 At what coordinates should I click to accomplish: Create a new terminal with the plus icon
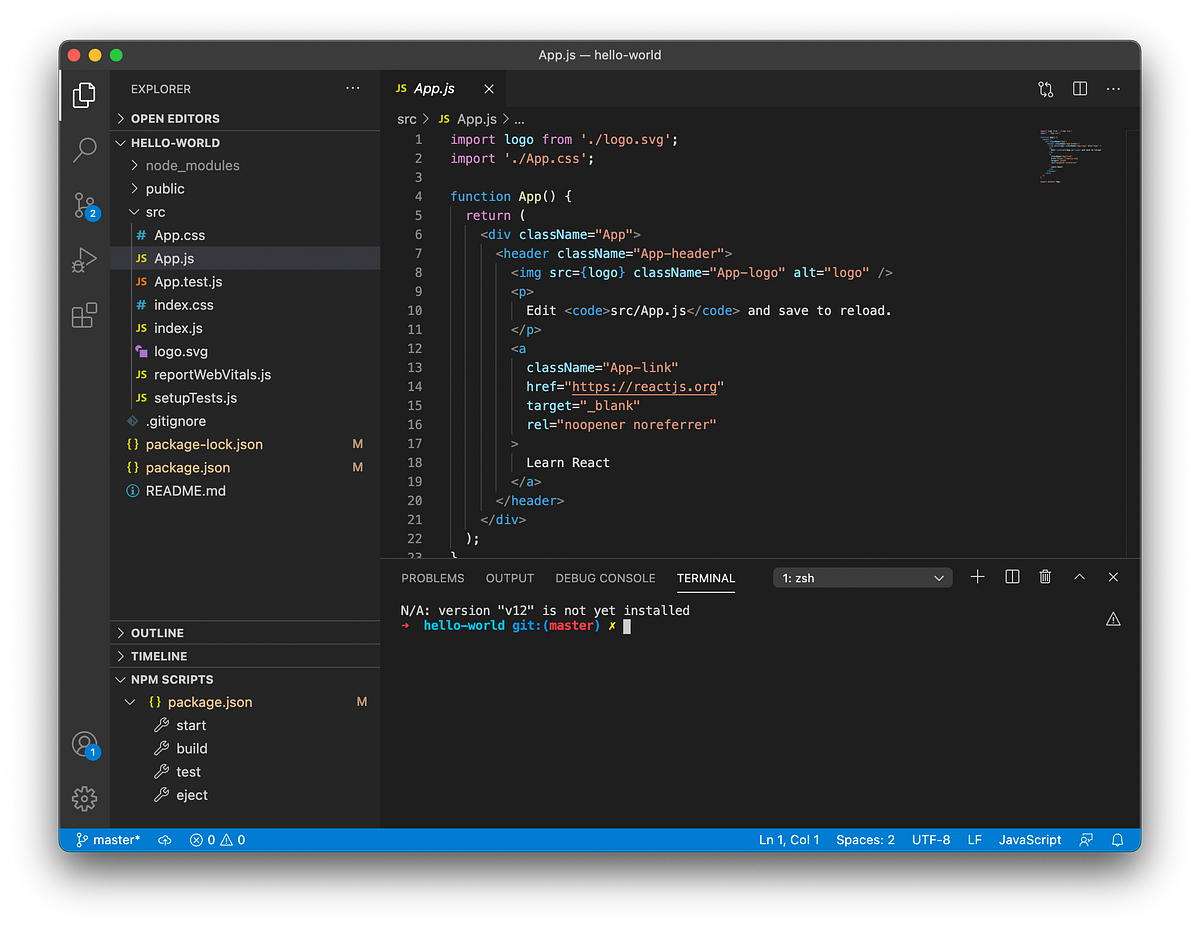[x=977, y=577]
